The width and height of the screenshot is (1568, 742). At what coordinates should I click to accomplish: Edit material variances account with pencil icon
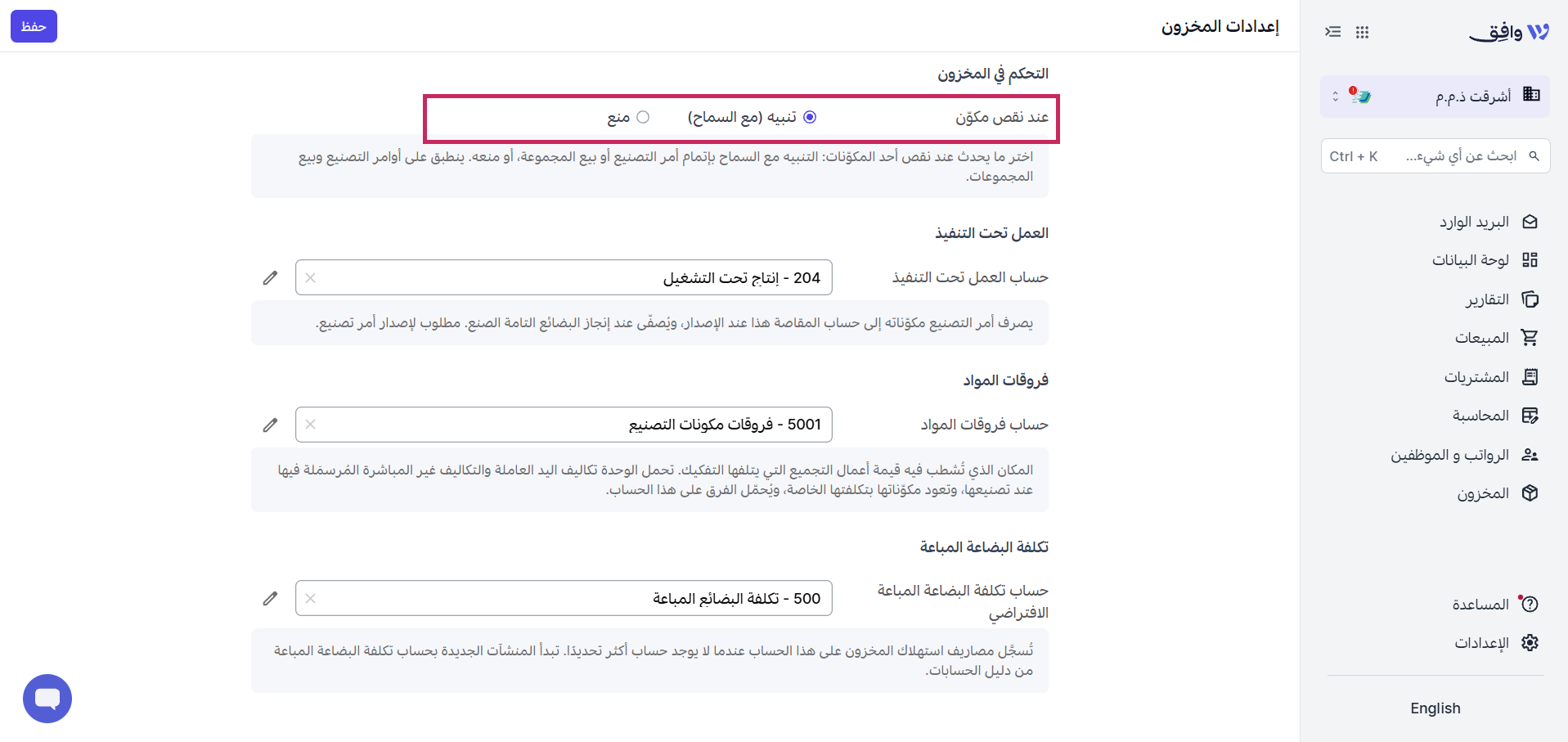(x=270, y=425)
